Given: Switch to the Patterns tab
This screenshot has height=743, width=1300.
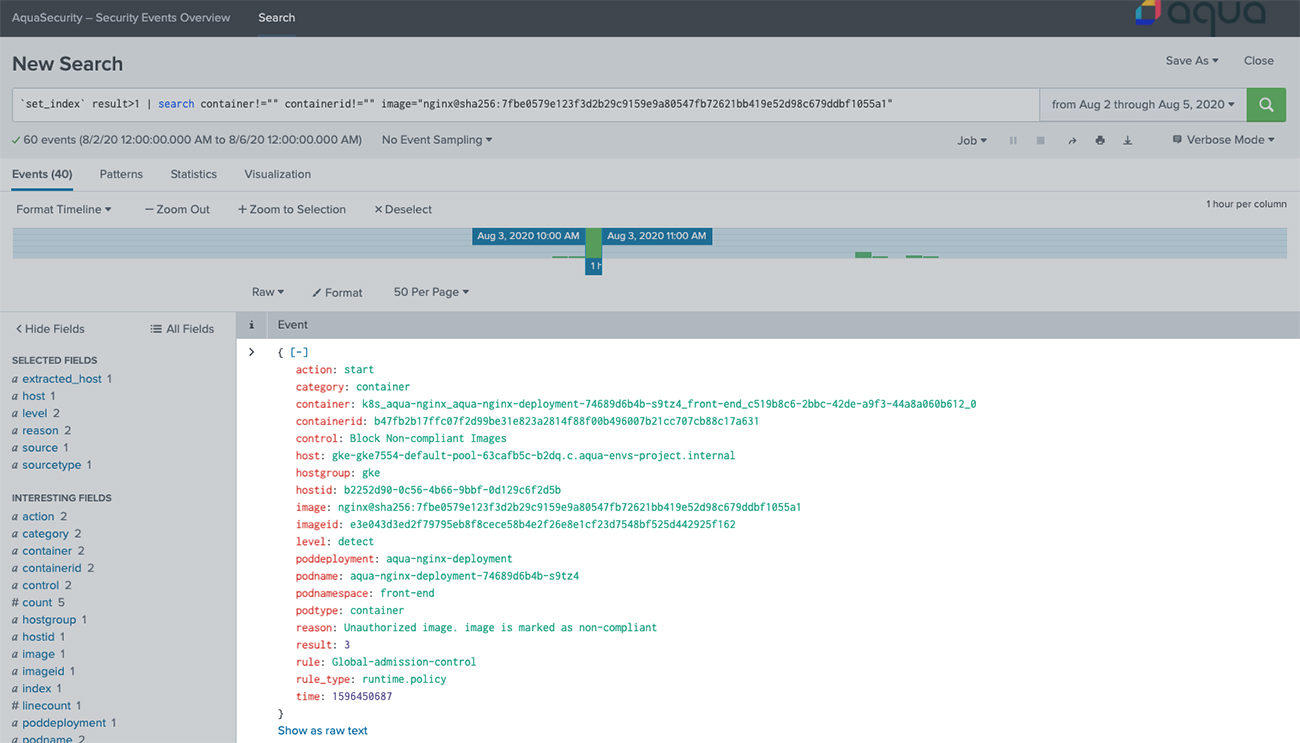Looking at the screenshot, I should (x=121, y=174).
